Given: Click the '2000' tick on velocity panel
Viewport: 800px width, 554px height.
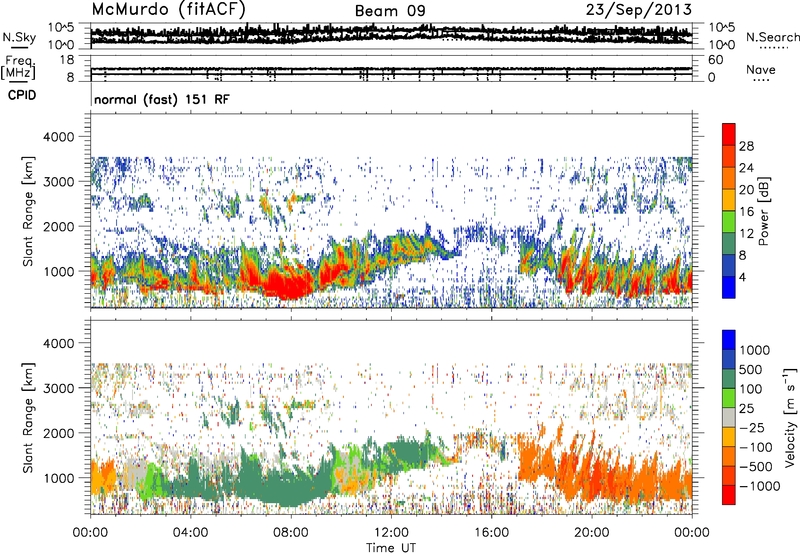Looking at the screenshot, I should (x=61, y=433).
